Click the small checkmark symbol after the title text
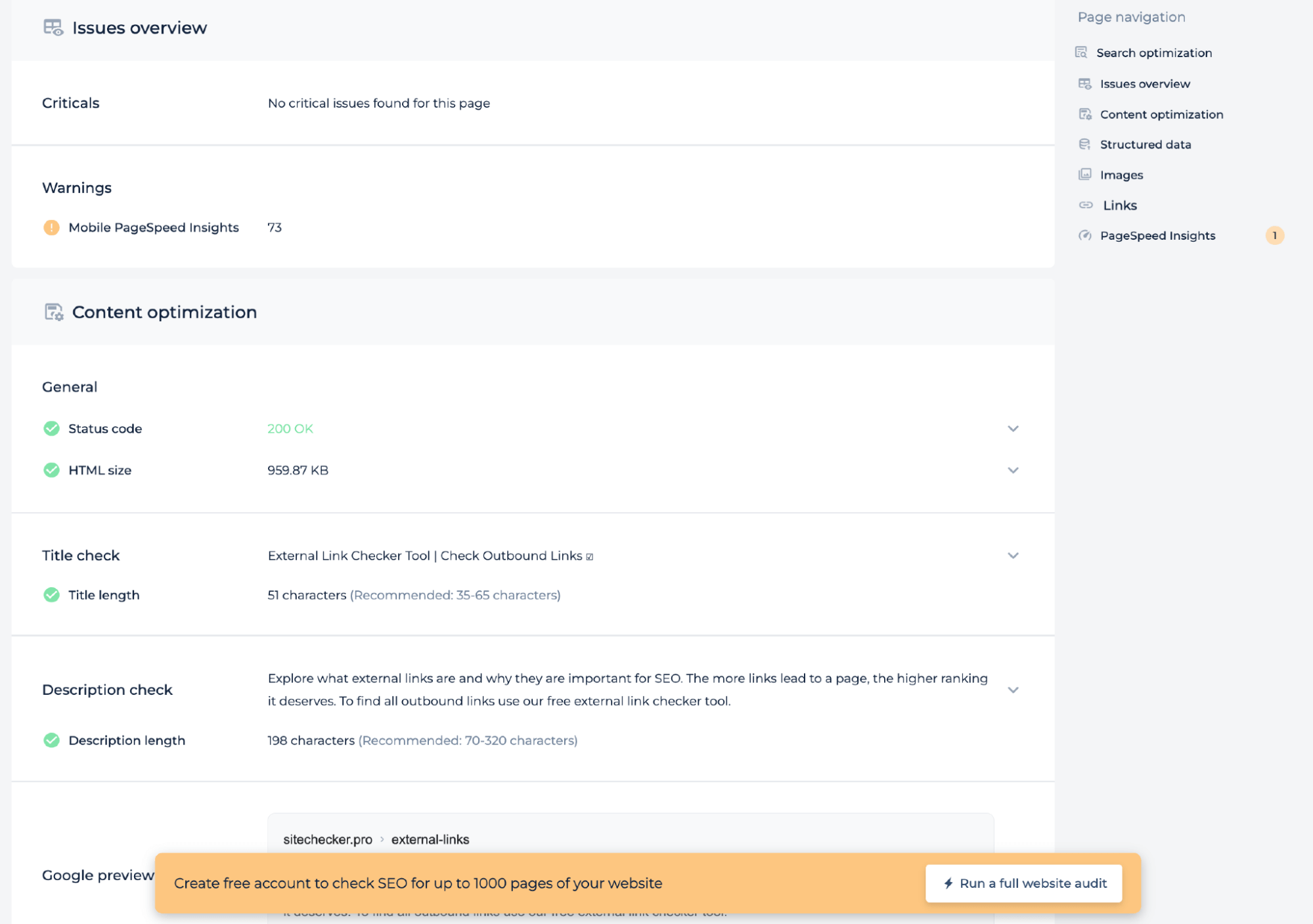Screen dimensions: 1313x924 [590, 557]
